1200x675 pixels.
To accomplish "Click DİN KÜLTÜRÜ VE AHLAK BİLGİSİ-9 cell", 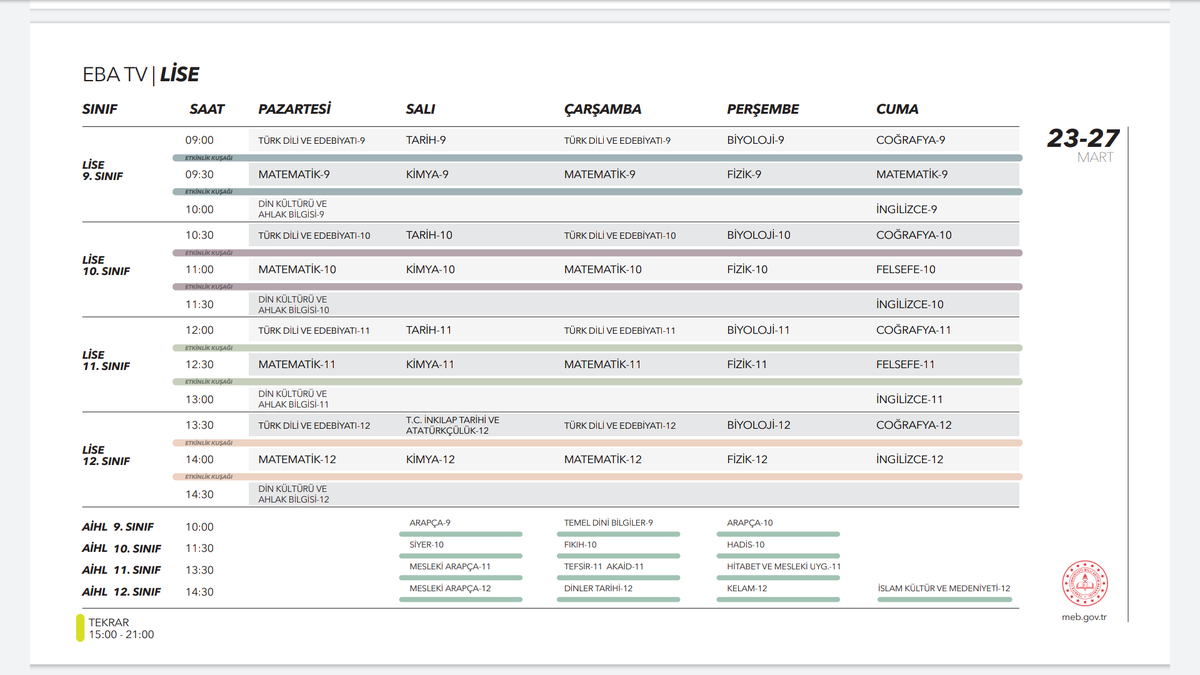I will 292,208.
